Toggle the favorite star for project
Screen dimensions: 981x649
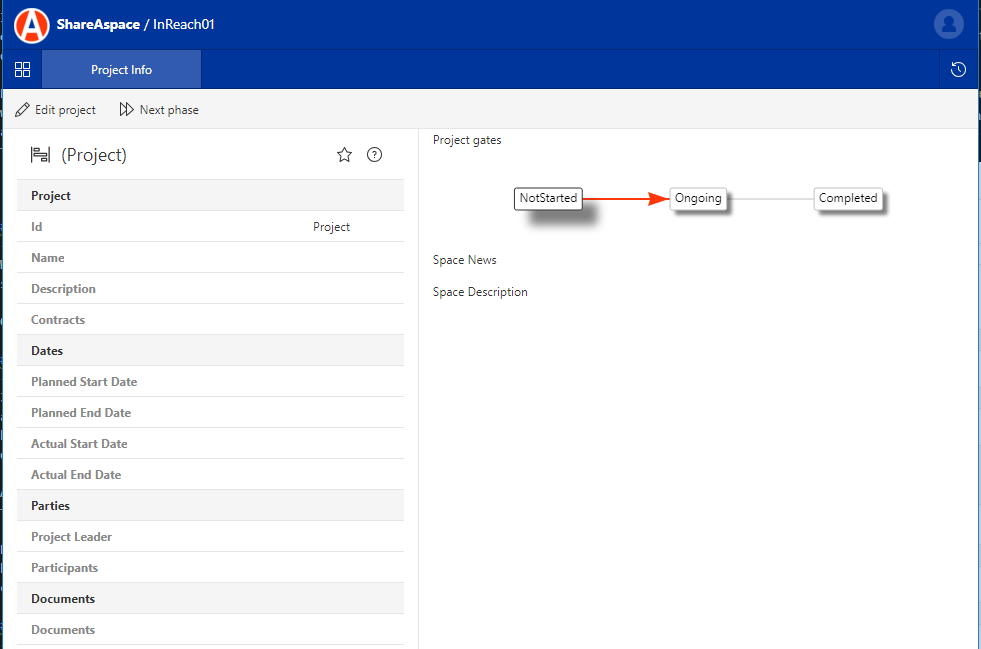click(344, 155)
